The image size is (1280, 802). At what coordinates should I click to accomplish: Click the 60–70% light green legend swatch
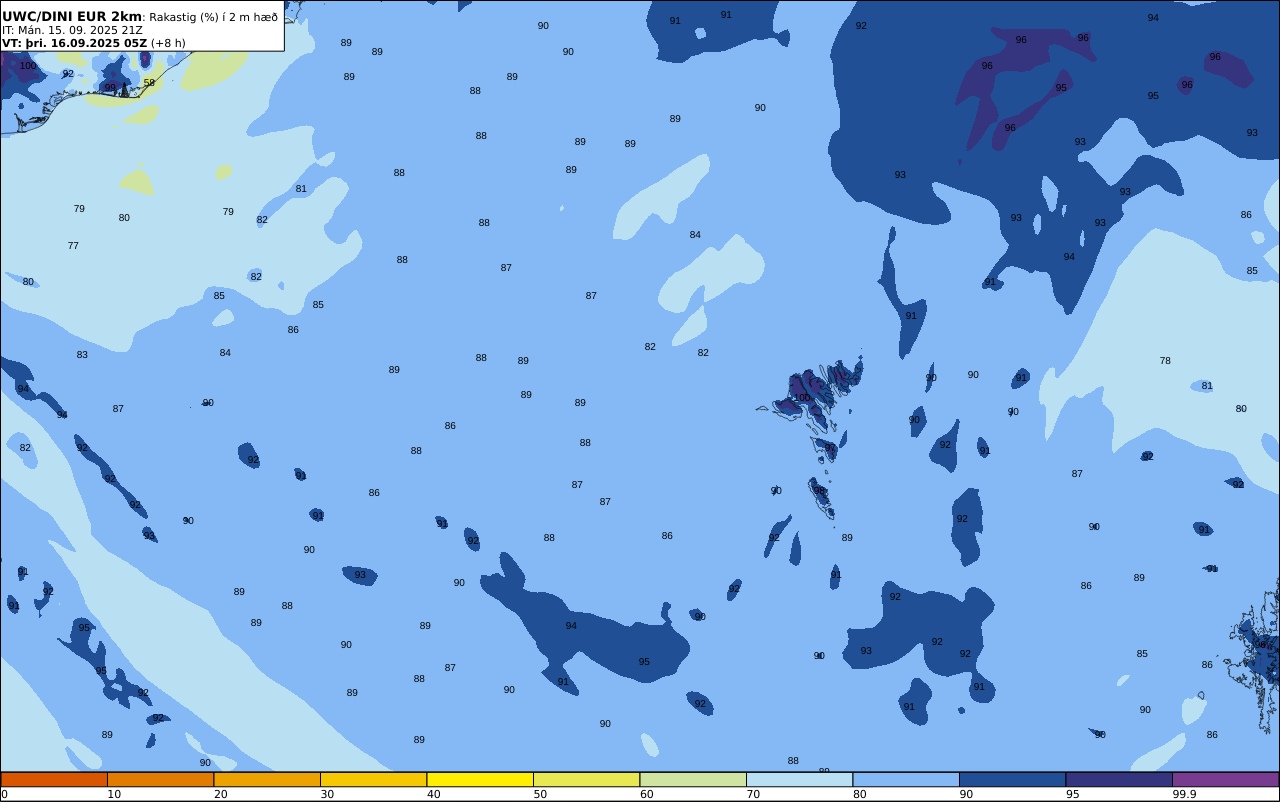click(693, 779)
